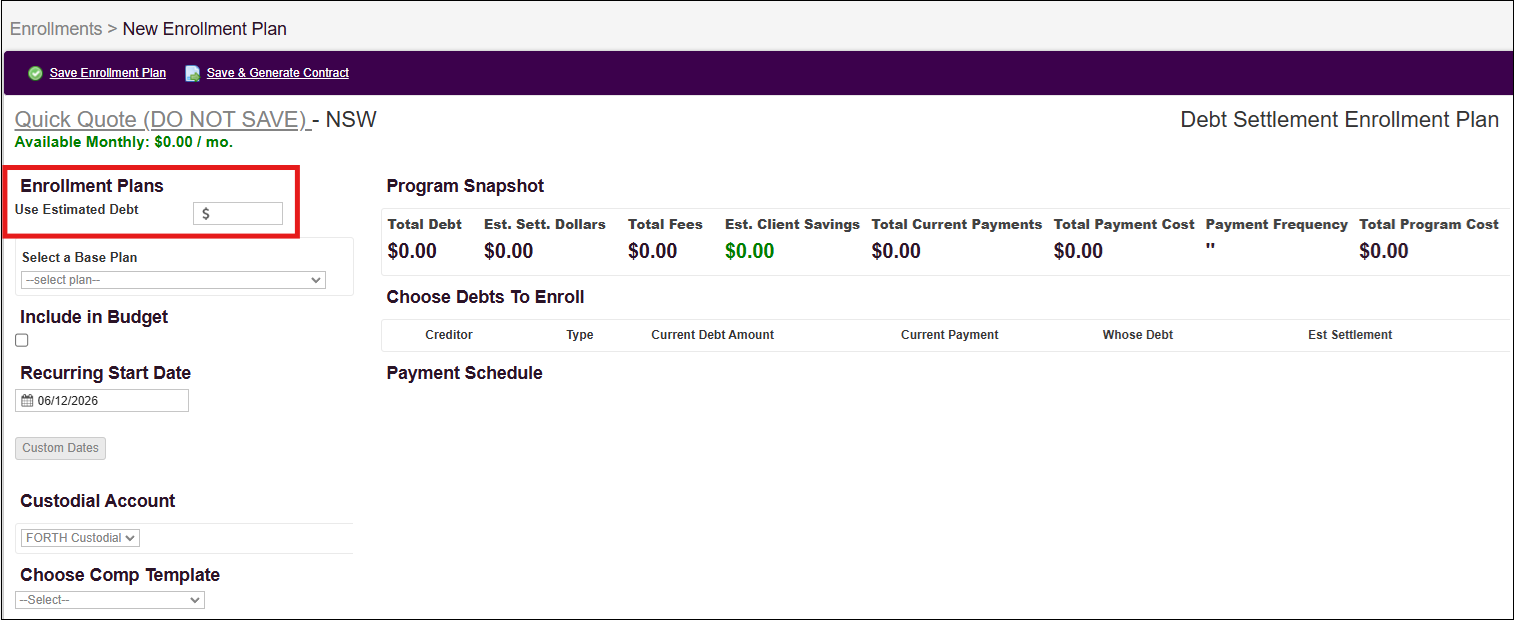
Task: Click the Choose Debts To Enroll heading
Action: point(486,297)
